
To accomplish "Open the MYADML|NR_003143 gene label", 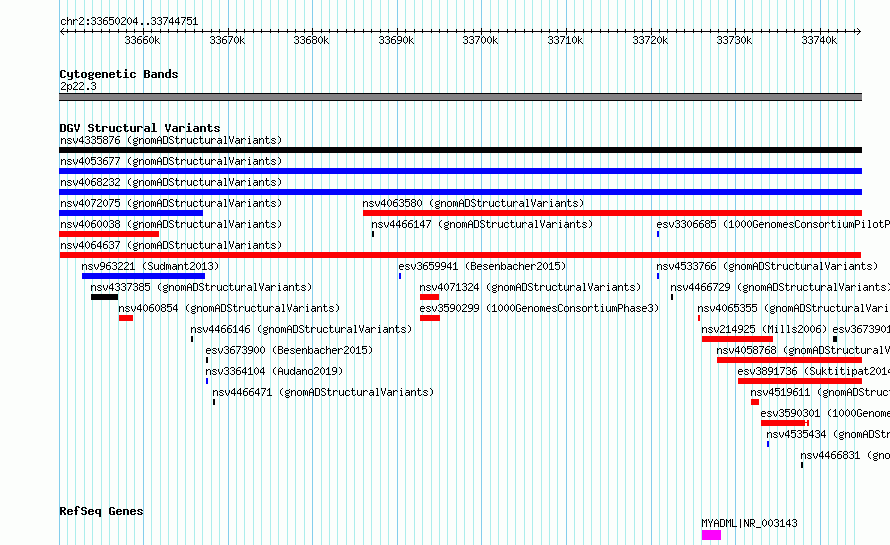I will (x=749, y=523).
